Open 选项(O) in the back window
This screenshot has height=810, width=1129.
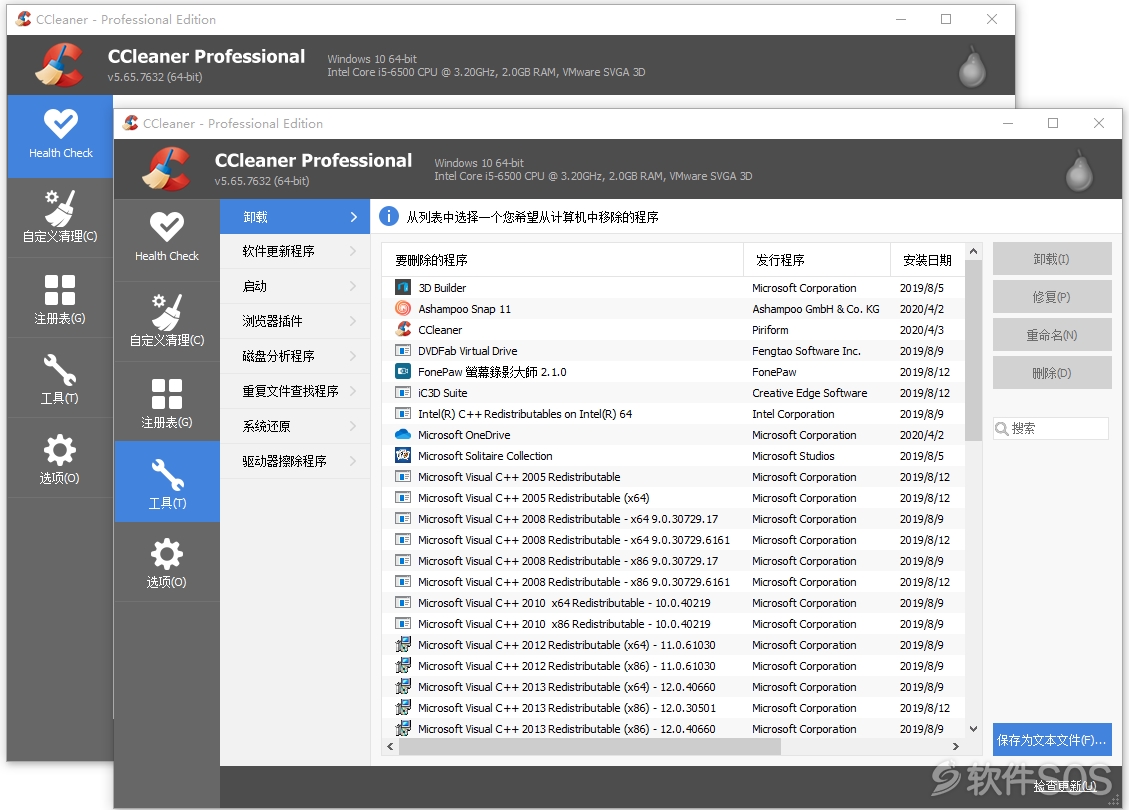click(60, 459)
